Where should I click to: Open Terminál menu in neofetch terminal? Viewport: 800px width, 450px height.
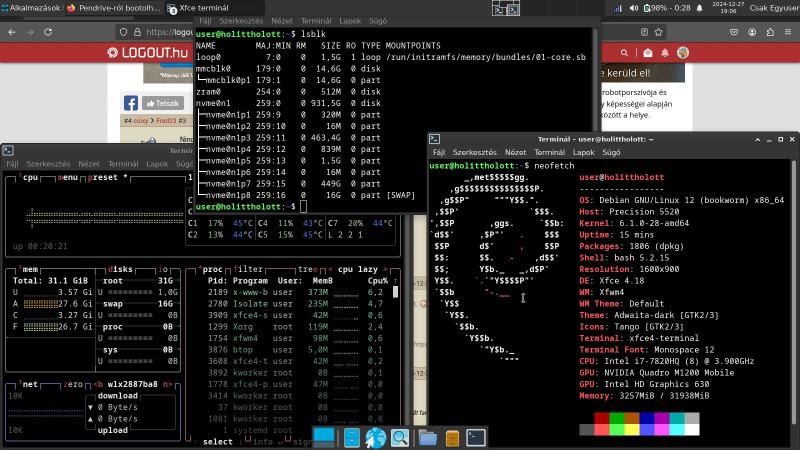[549, 152]
